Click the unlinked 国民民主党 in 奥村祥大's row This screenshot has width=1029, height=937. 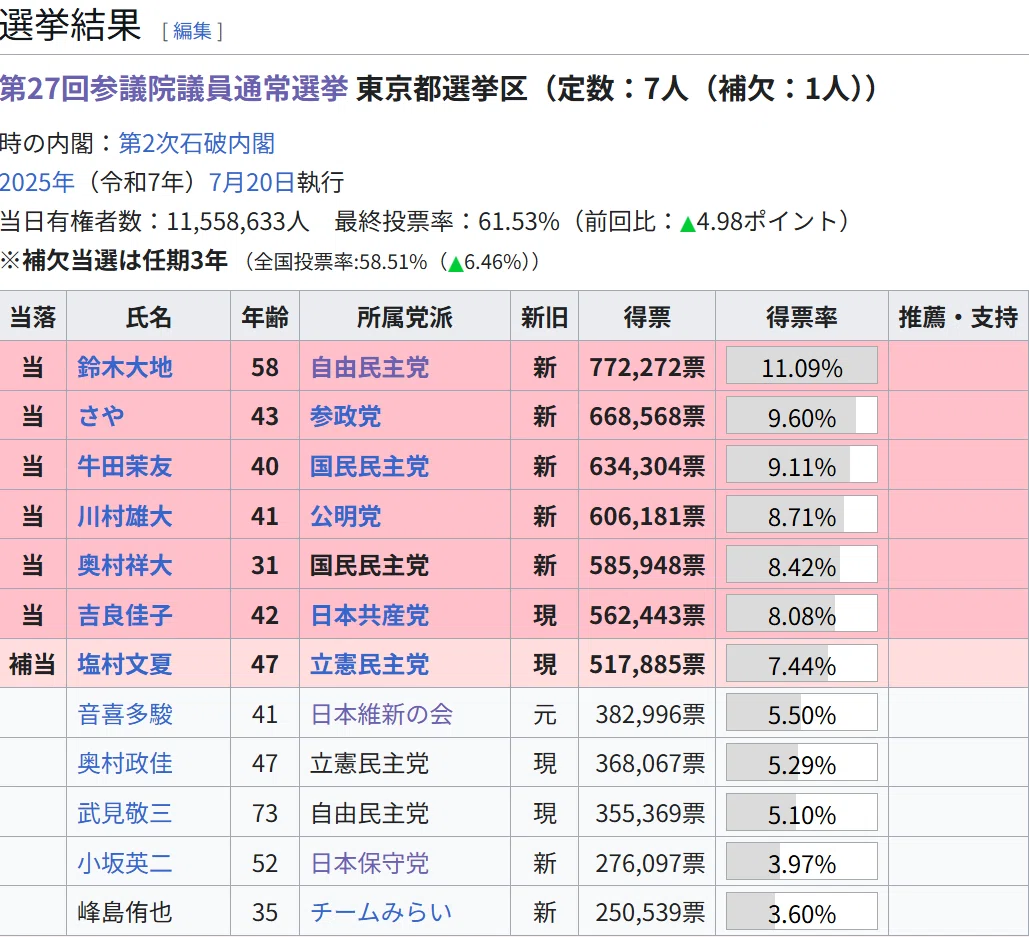[x=369, y=565]
